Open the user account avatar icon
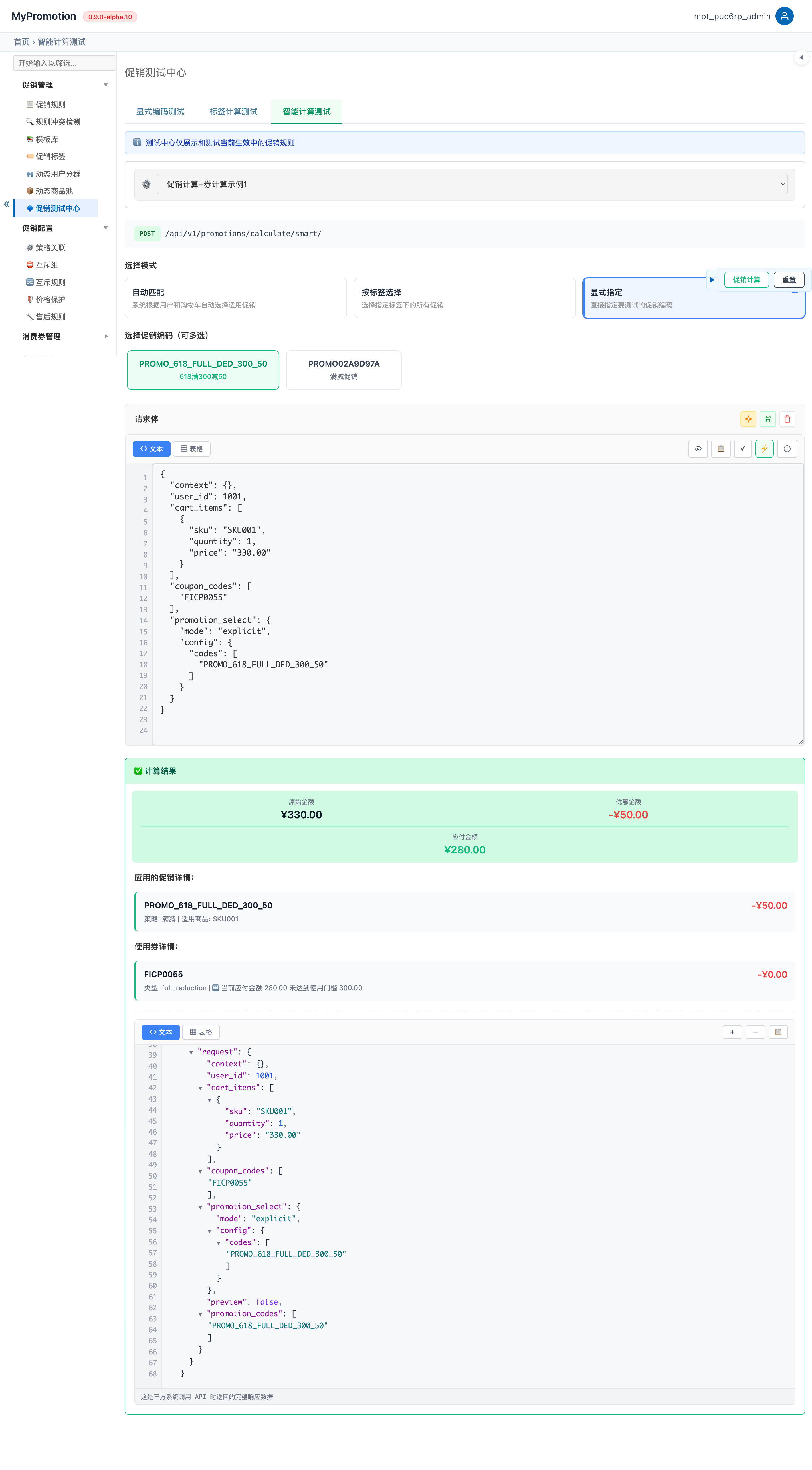This screenshot has height=1470, width=812. coord(785,16)
